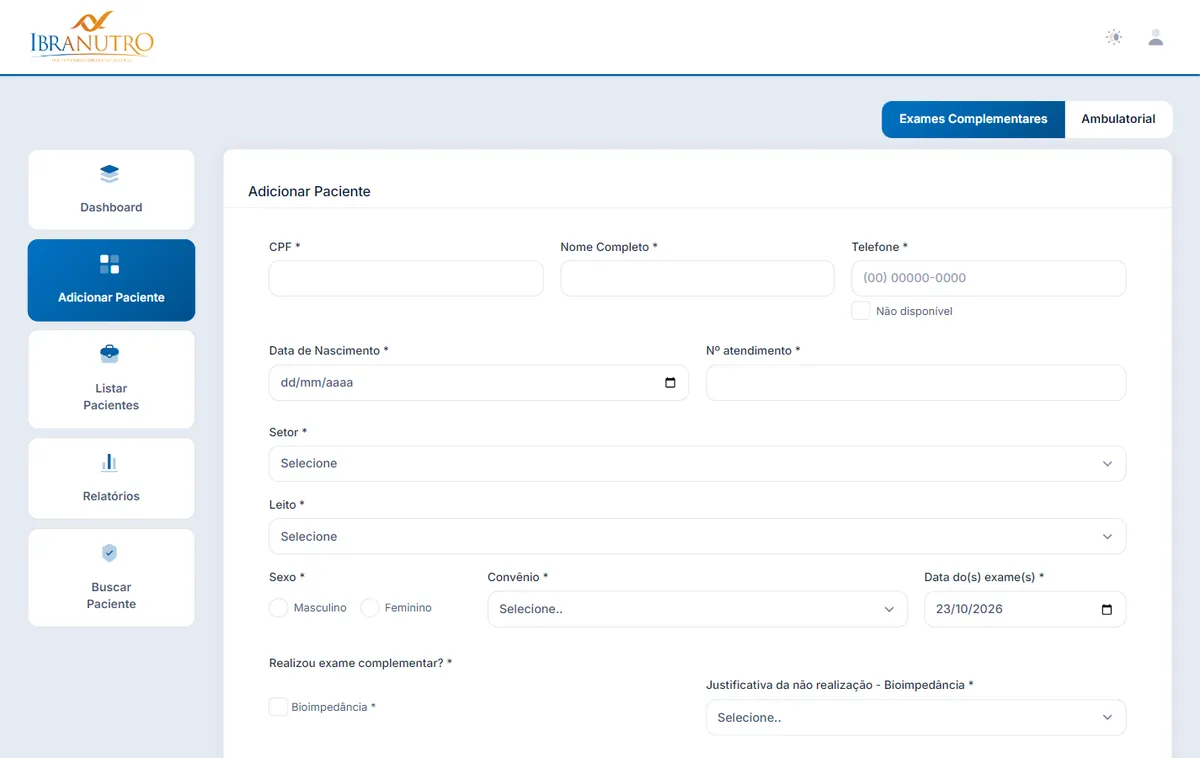Switch to the Ambulatorial tab

[x=1118, y=119]
